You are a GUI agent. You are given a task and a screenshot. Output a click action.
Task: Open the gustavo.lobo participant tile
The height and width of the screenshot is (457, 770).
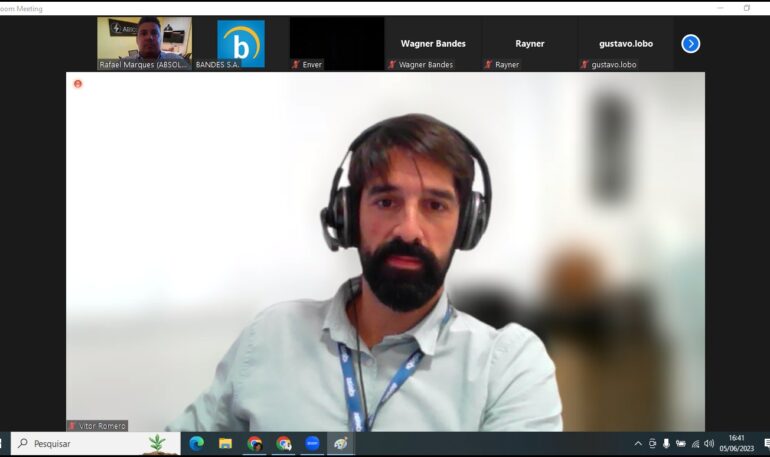[625, 44]
